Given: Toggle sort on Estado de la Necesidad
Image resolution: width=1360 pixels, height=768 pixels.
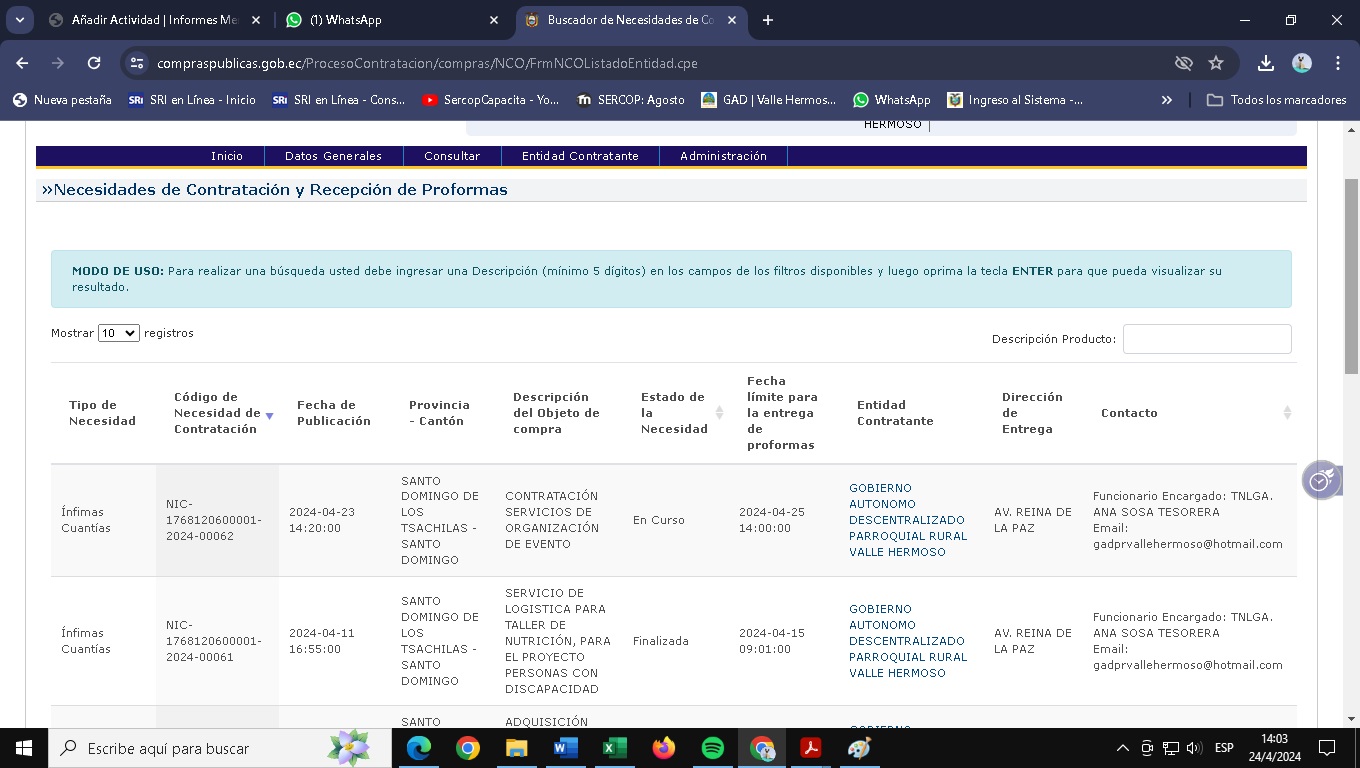Looking at the screenshot, I should (x=719, y=413).
